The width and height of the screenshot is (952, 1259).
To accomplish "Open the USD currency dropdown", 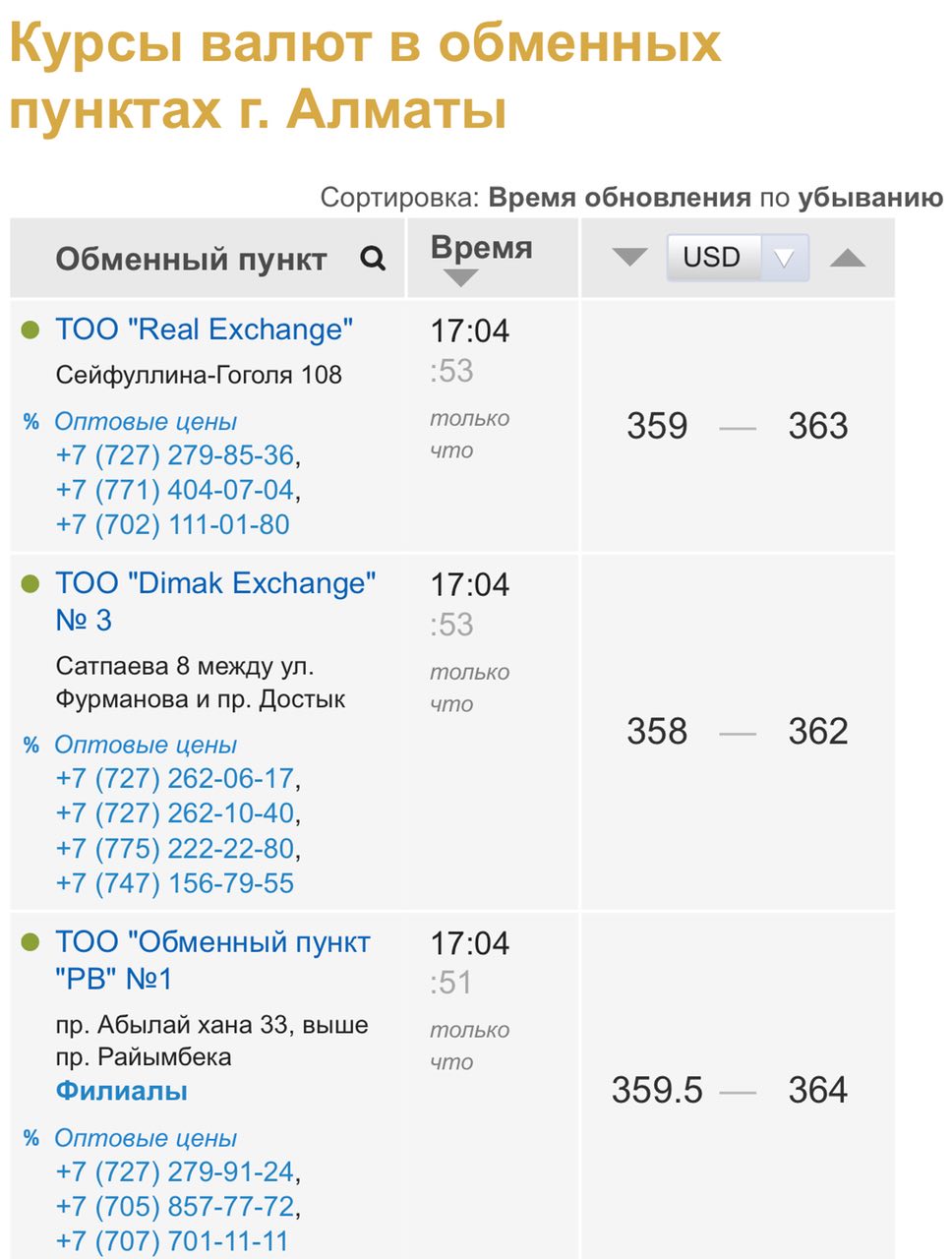I will click(x=738, y=258).
